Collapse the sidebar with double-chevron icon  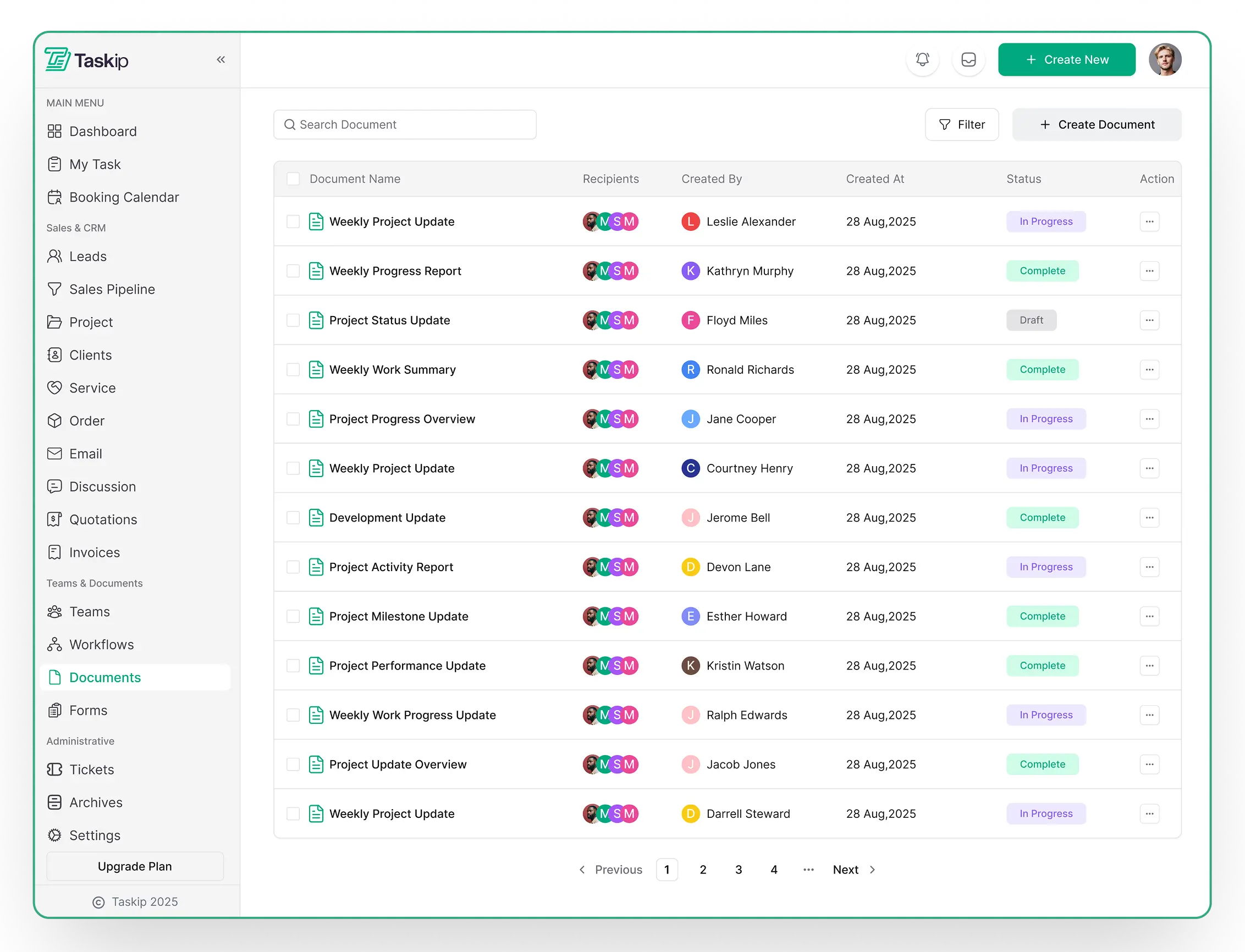tap(221, 59)
